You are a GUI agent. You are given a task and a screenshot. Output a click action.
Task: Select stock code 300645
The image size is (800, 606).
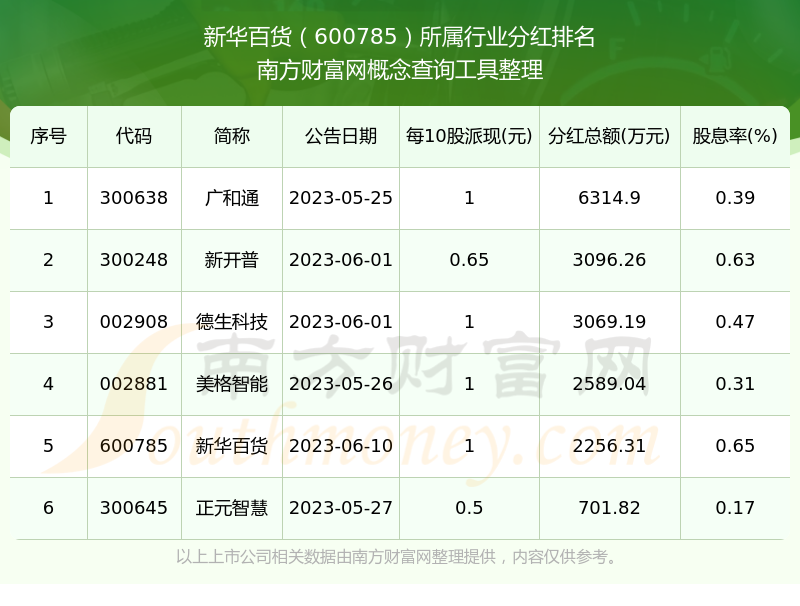click(x=134, y=508)
